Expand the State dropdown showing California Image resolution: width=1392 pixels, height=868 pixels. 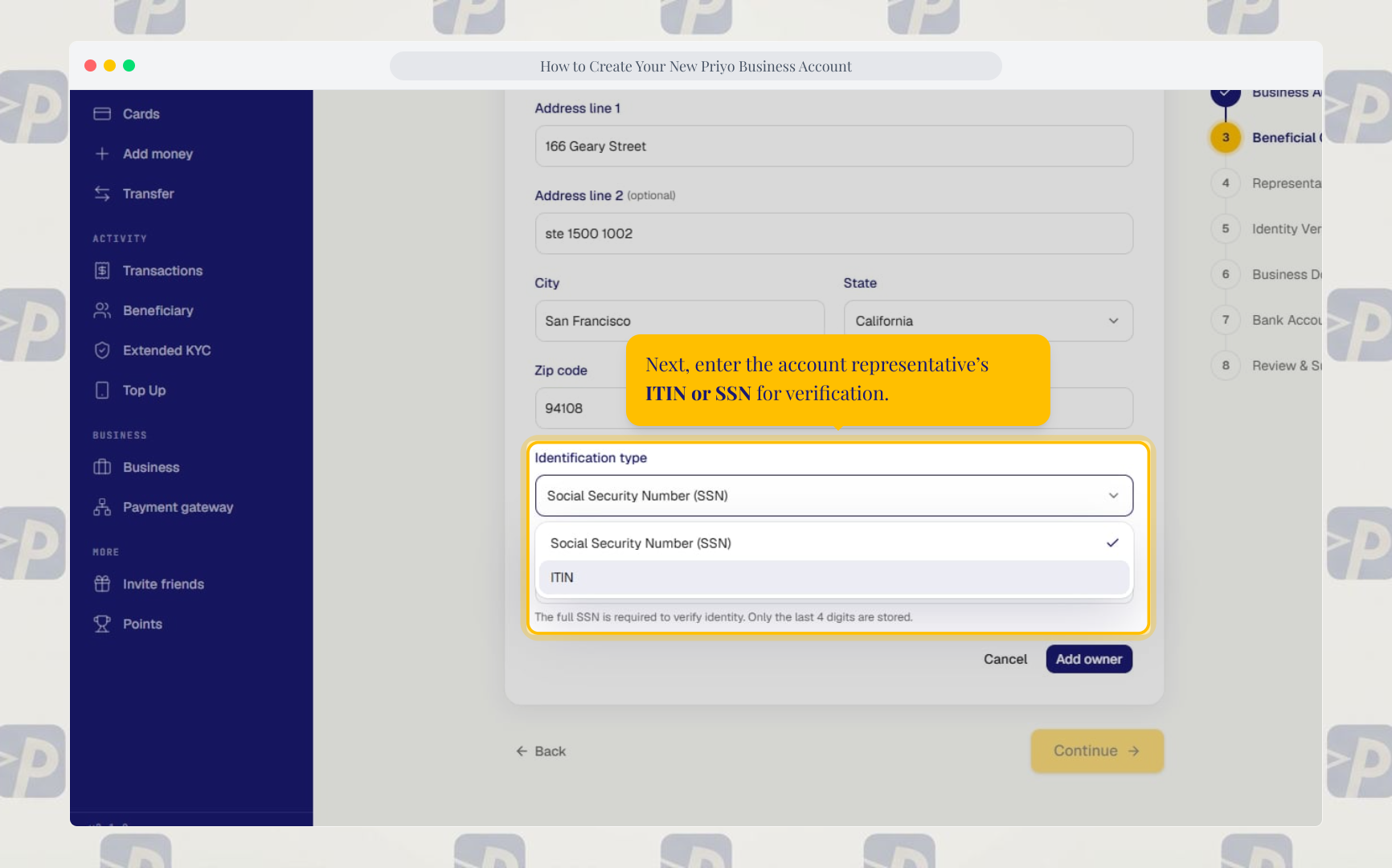[x=989, y=321]
